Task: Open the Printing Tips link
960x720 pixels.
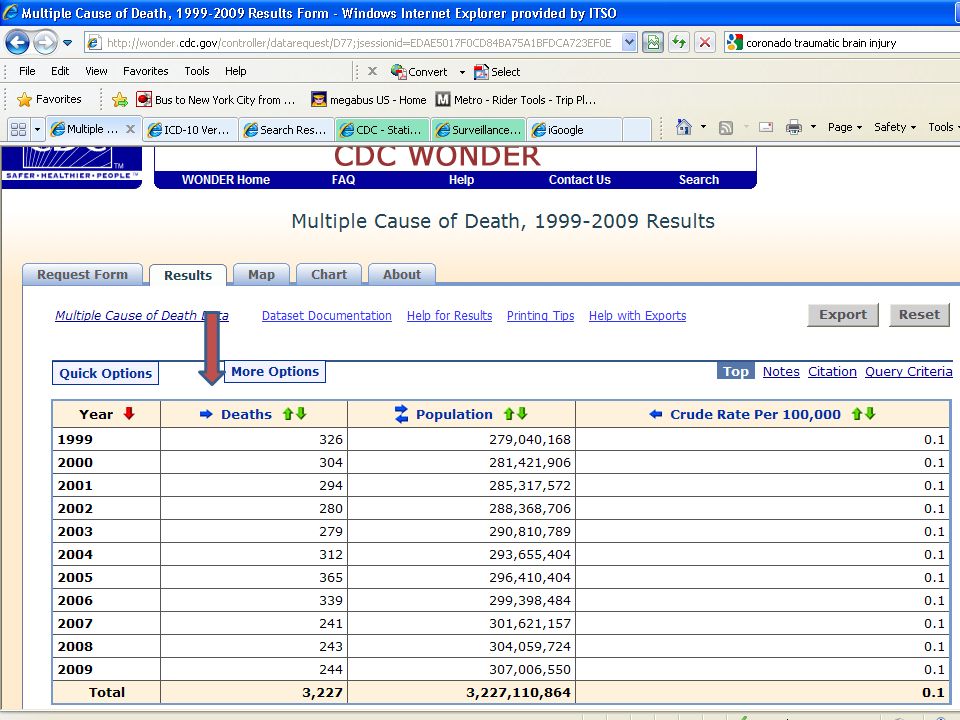Action: [541, 316]
